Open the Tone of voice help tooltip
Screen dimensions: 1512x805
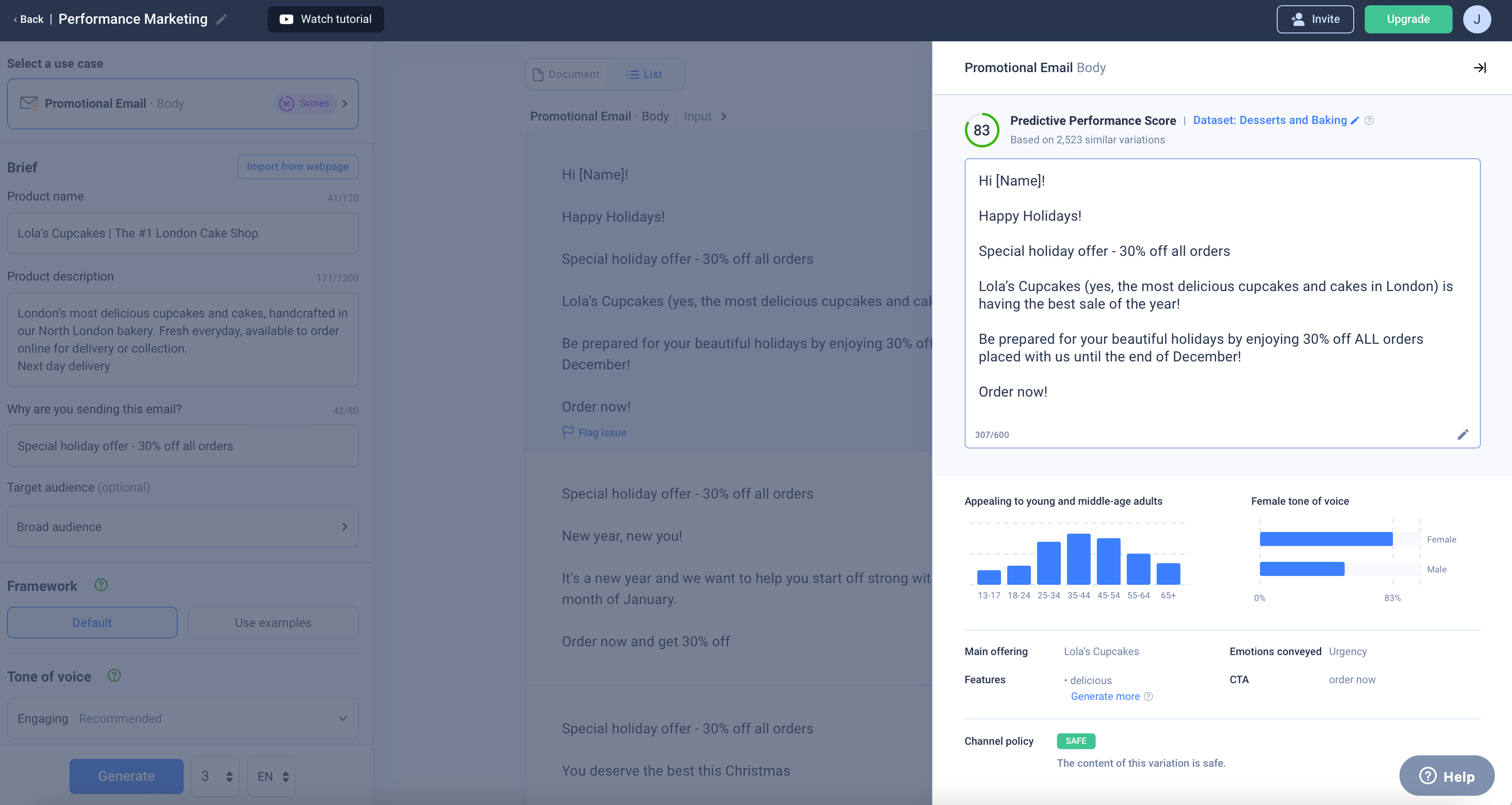[x=114, y=675]
